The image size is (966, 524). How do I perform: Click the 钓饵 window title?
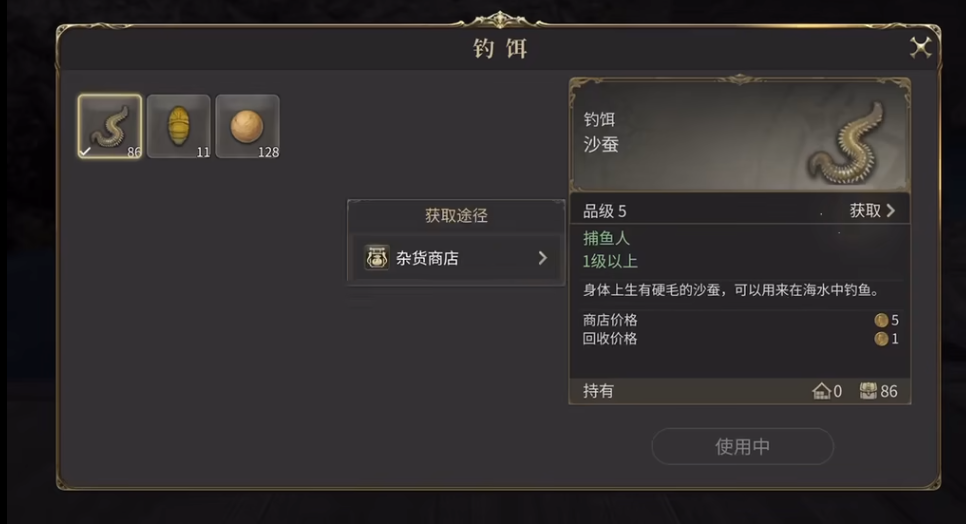tap(499, 49)
